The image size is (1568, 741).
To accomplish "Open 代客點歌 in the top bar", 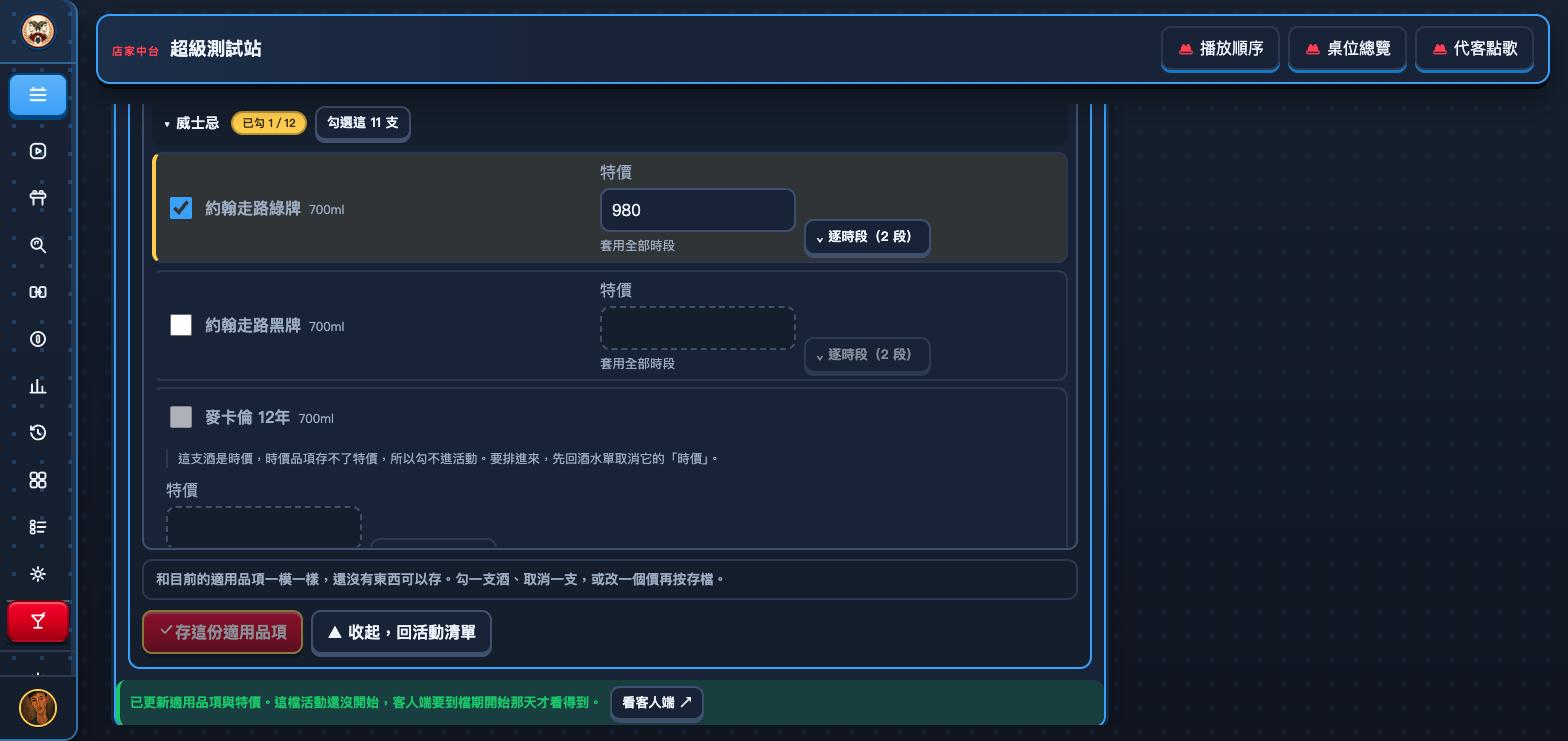I will tap(1474, 48).
